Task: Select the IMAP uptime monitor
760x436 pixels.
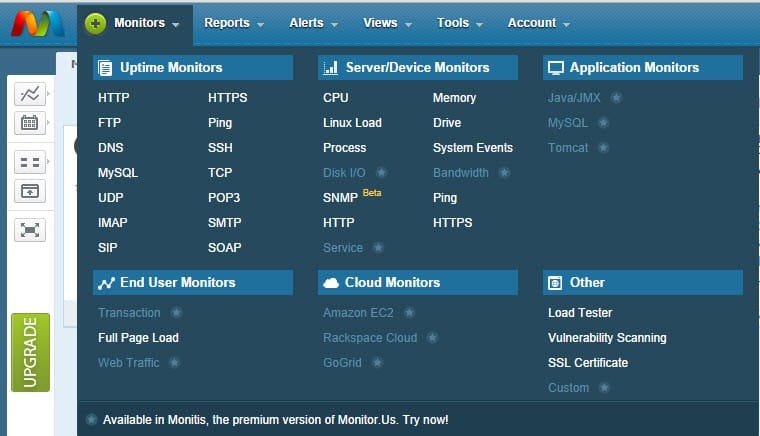Action: [x=112, y=223]
